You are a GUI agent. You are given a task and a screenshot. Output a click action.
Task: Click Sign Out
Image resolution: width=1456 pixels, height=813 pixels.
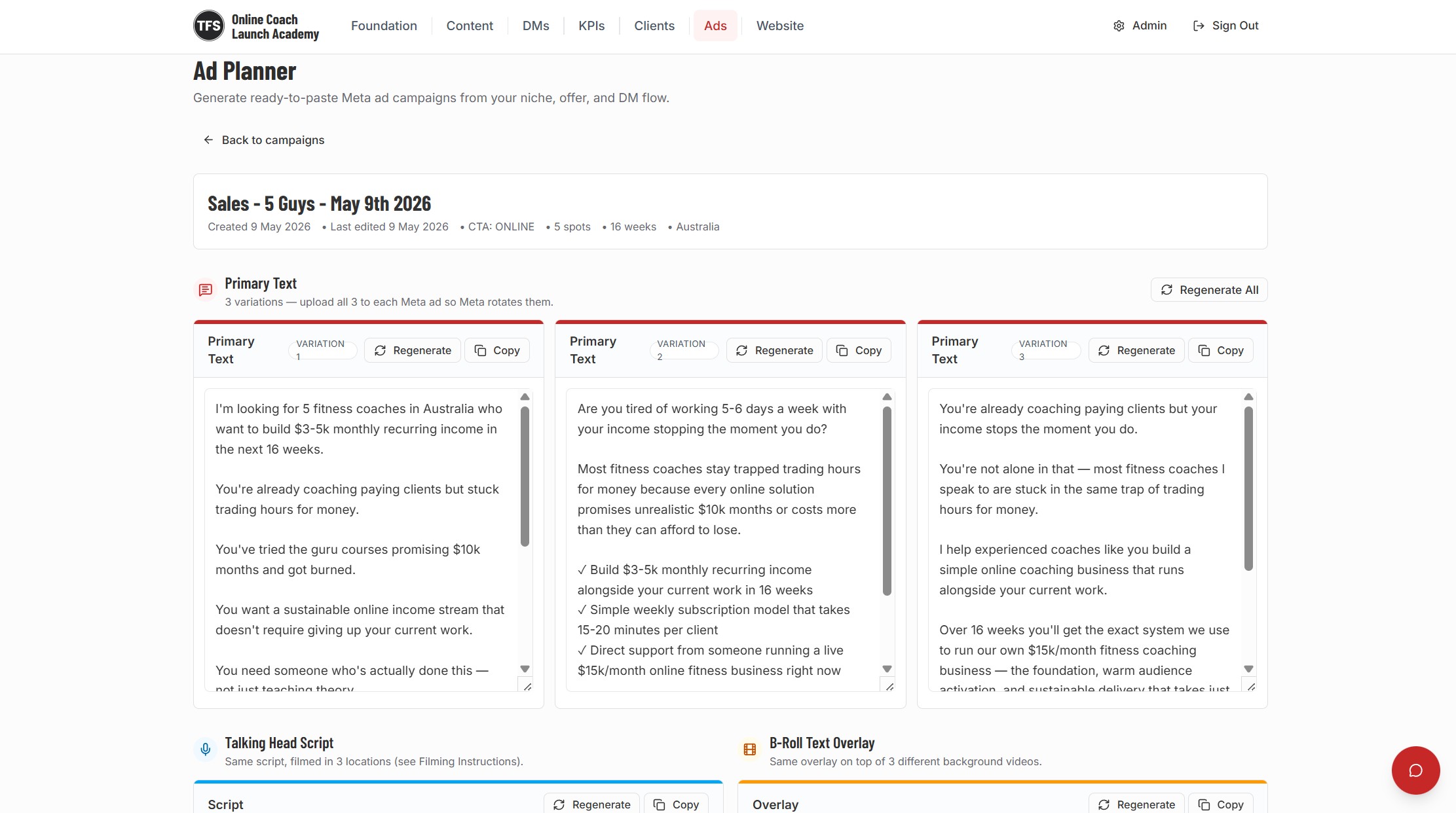pos(1225,26)
